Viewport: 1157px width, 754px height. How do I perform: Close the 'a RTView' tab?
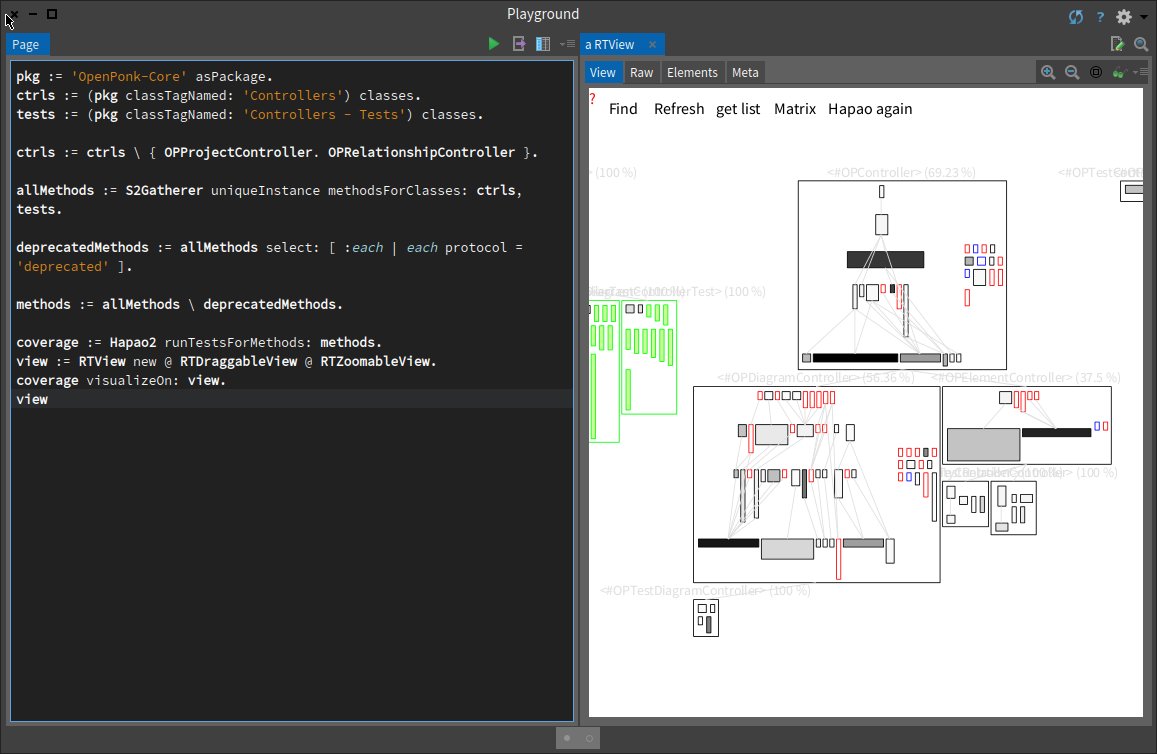(x=652, y=44)
